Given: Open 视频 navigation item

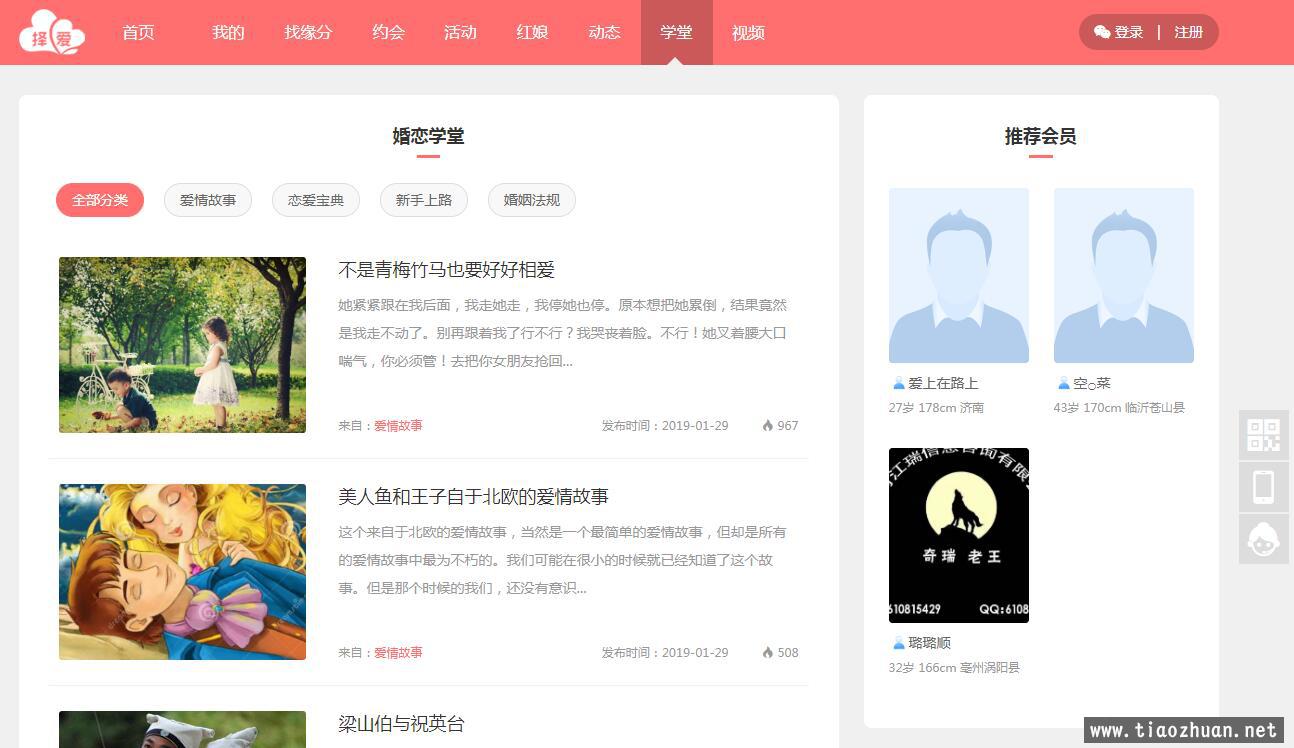Looking at the screenshot, I should (x=748, y=32).
